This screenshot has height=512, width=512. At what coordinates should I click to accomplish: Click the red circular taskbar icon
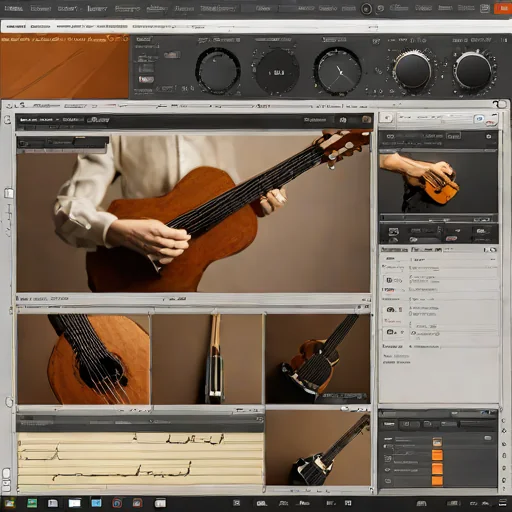117,503
